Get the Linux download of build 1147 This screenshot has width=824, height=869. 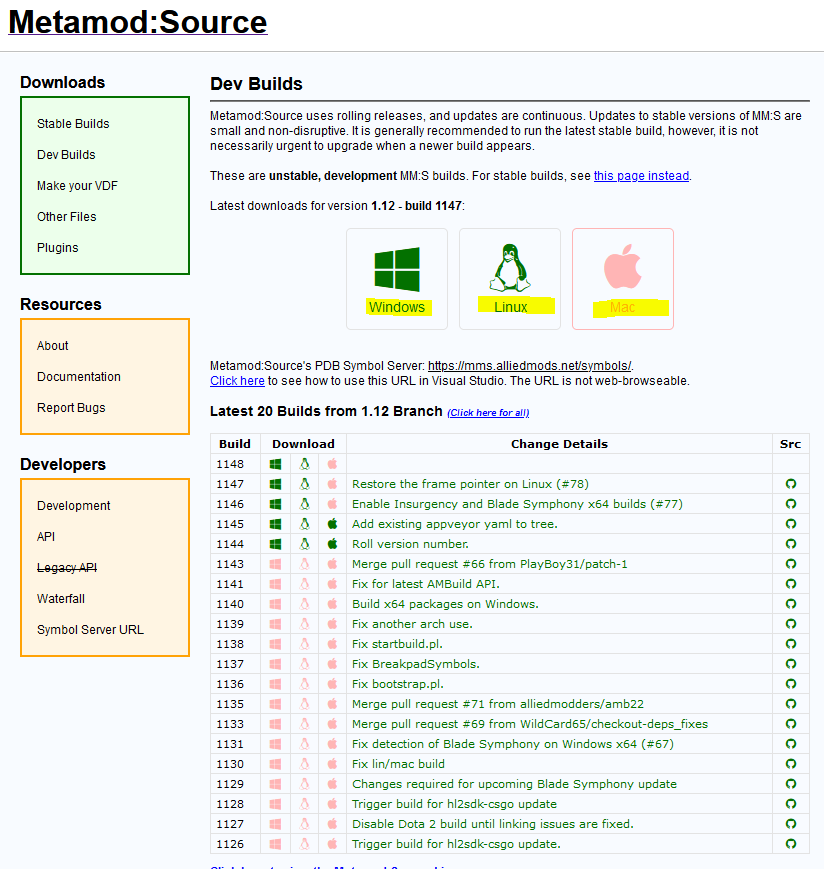coord(304,484)
